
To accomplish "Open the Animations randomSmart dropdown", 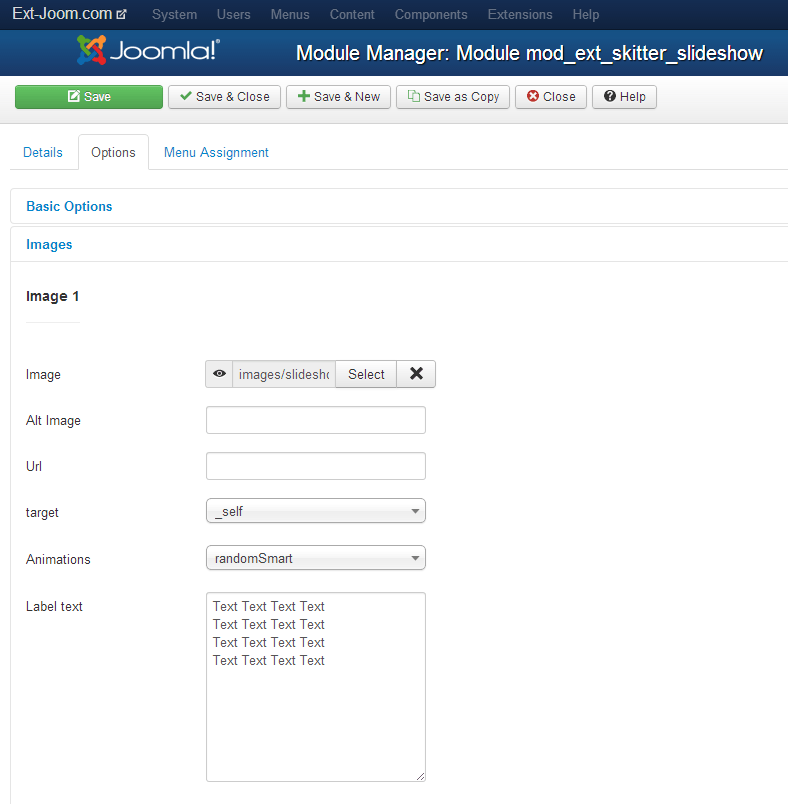I will coord(316,558).
